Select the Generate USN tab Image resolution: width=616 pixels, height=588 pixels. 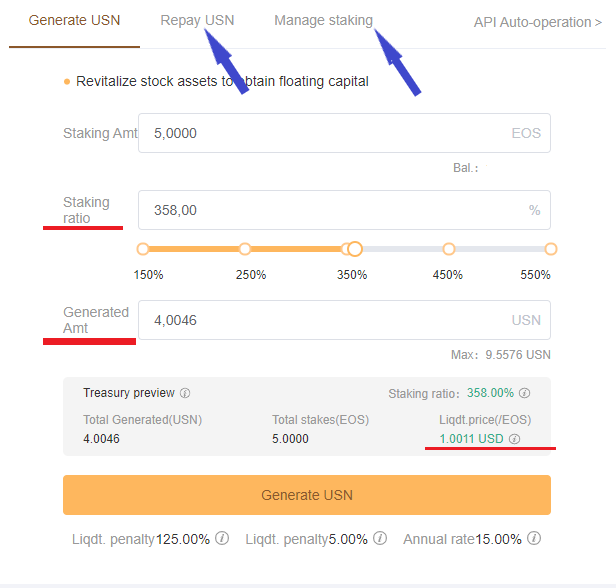coord(74,20)
